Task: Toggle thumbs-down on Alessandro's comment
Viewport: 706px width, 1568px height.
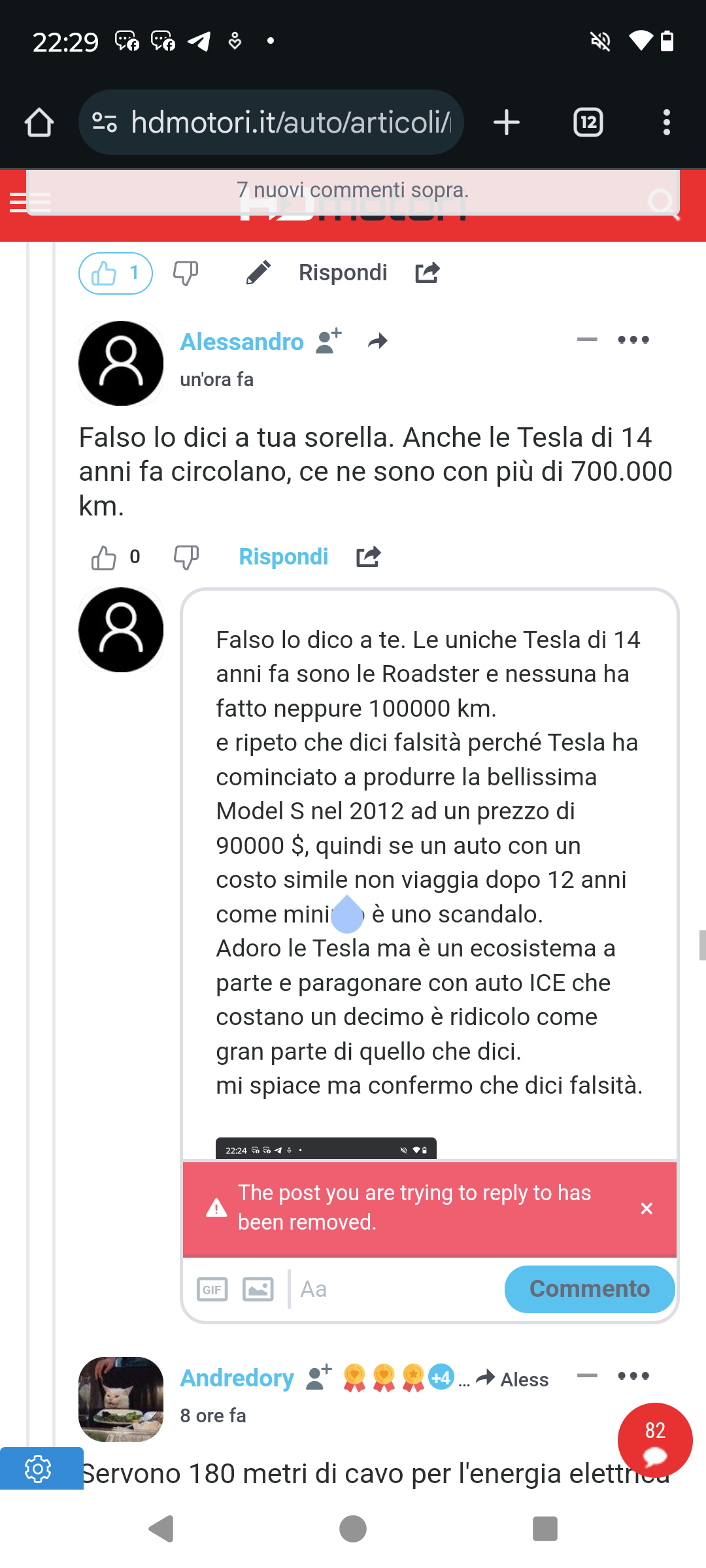Action: click(186, 557)
